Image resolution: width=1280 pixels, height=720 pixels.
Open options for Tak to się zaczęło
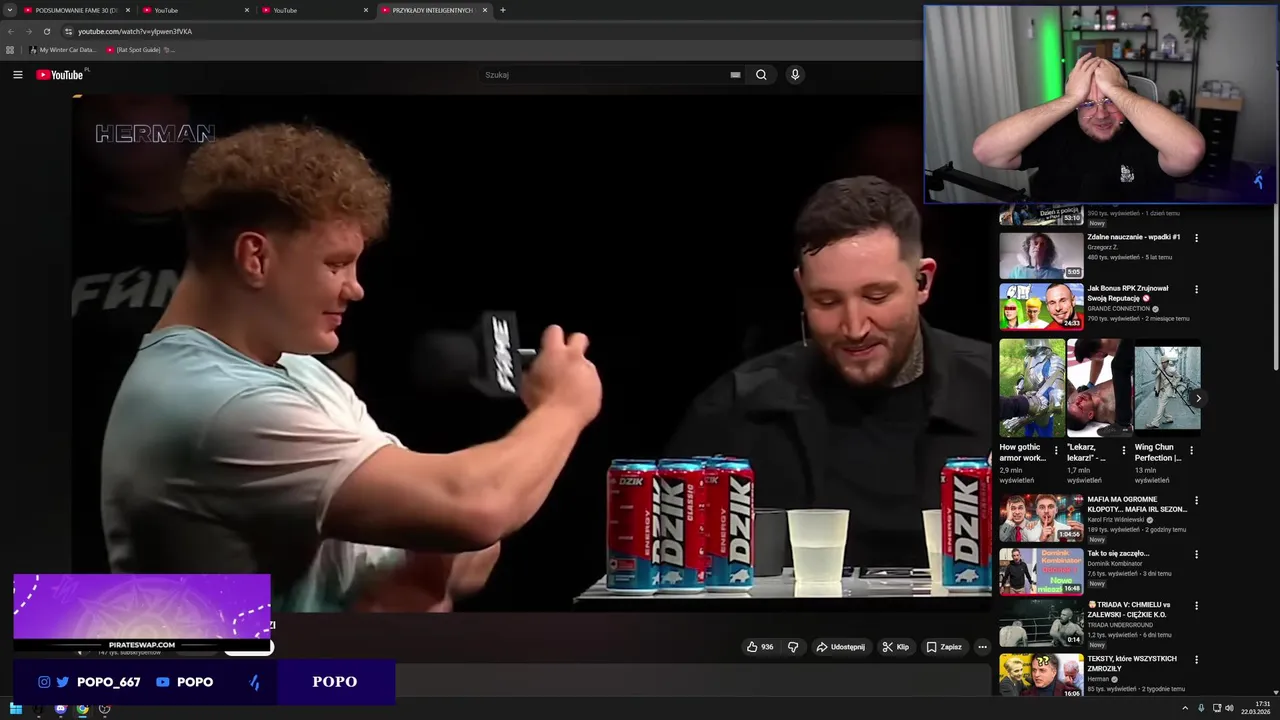click(x=1196, y=555)
